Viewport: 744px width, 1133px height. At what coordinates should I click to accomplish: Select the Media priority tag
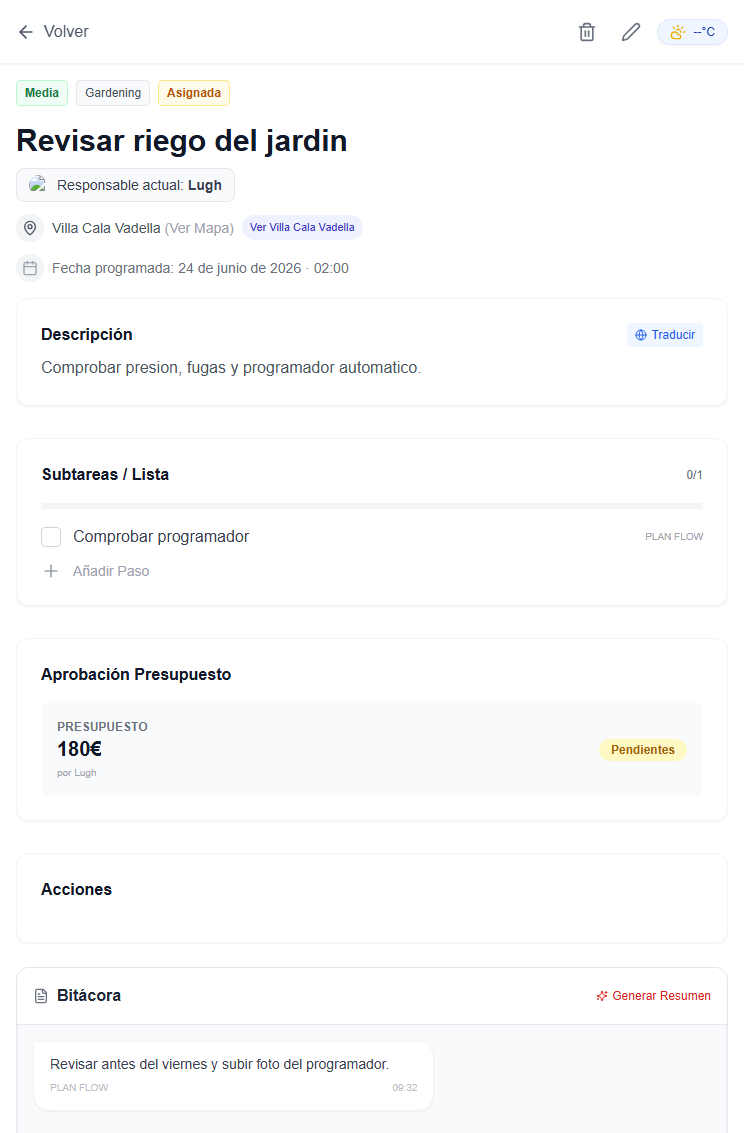42,92
